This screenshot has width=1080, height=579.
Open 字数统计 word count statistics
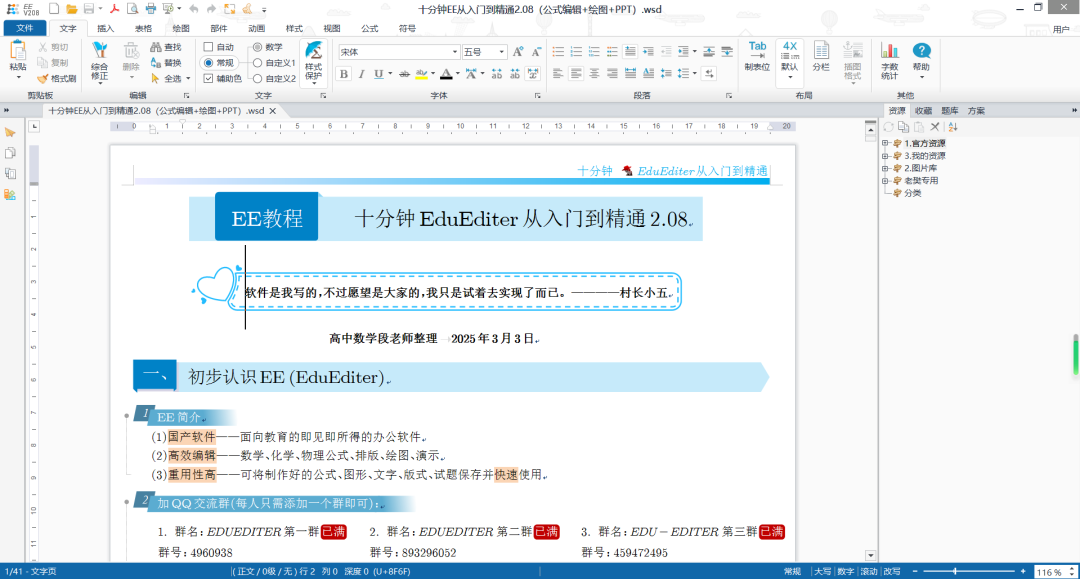[890, 60]
